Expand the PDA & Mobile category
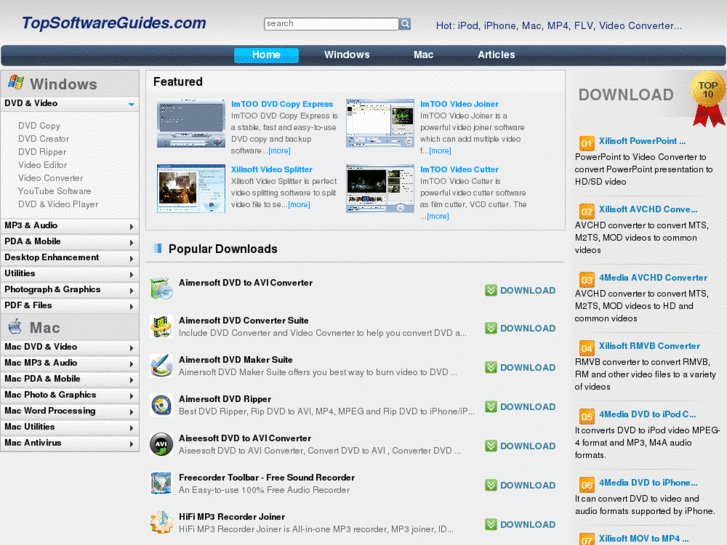 [x=70, y=242]
